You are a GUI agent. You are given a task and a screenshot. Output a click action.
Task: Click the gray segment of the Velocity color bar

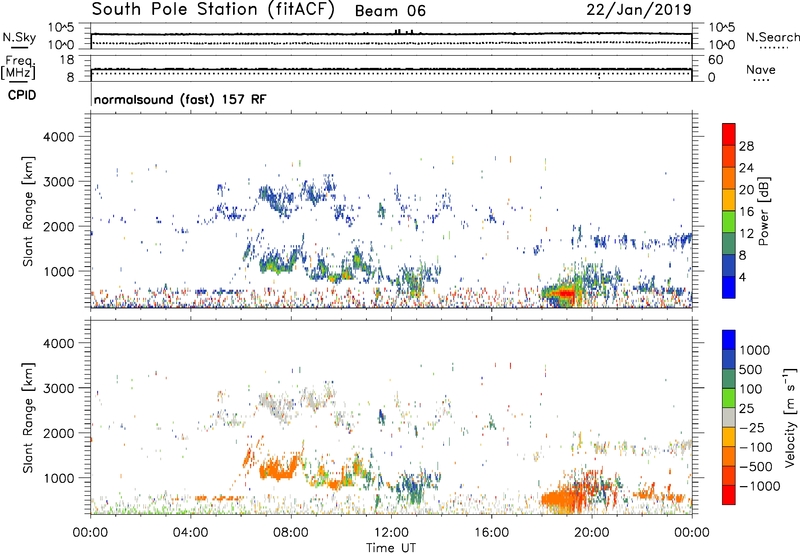(729, 417)
